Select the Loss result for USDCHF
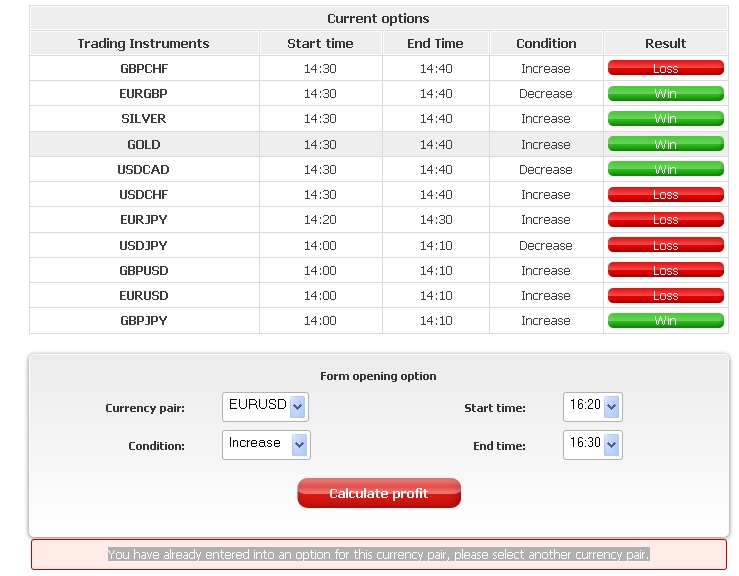Screen dimensions: 739x576 pos(665,195)
